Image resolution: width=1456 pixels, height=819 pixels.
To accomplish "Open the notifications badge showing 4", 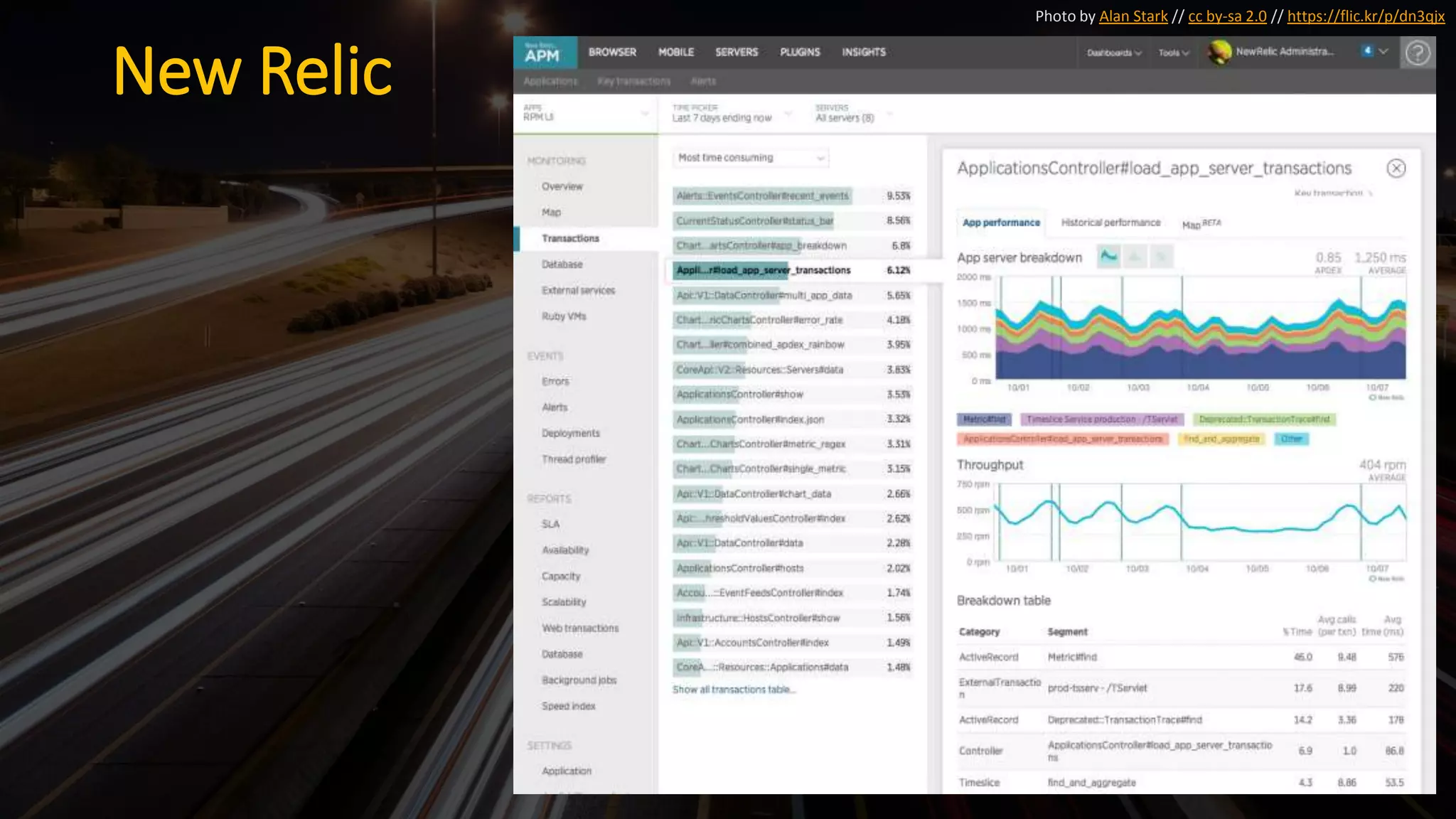I will click(x=1367, y=50).
